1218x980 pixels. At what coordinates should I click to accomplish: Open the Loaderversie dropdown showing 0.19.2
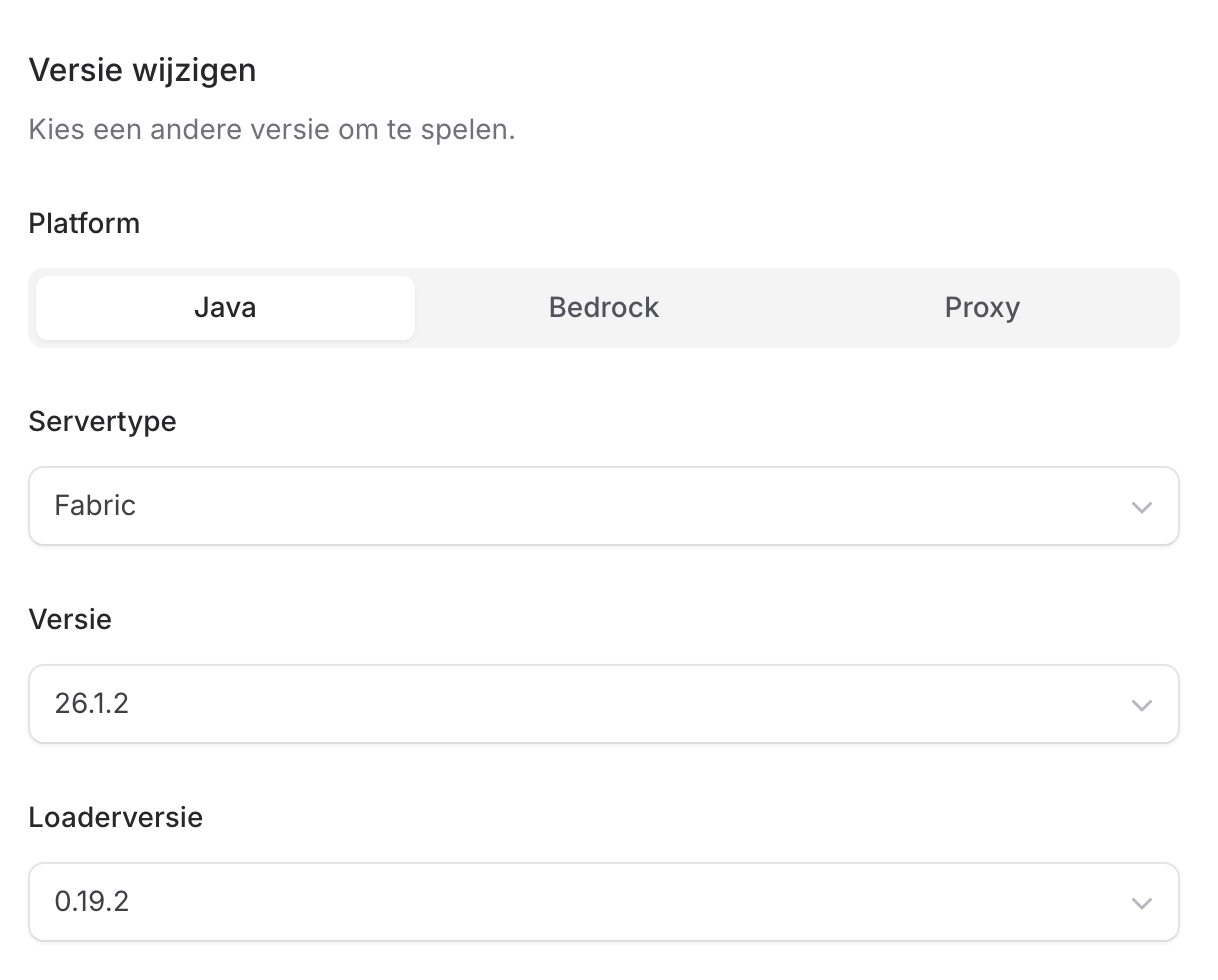pyautogui.click(x=604, y=902)
